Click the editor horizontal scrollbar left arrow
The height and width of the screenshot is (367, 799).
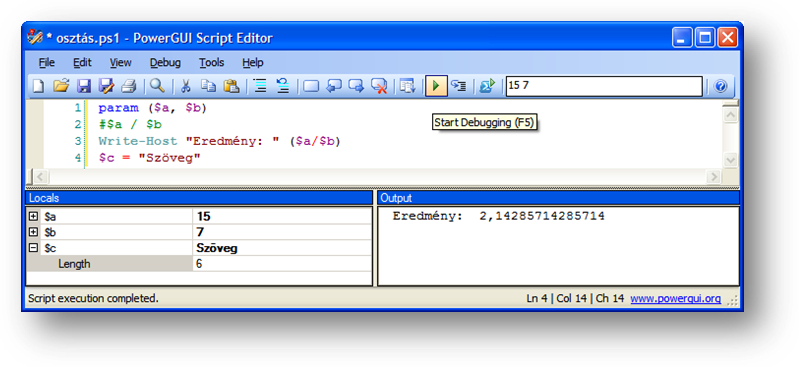point(41,177)
